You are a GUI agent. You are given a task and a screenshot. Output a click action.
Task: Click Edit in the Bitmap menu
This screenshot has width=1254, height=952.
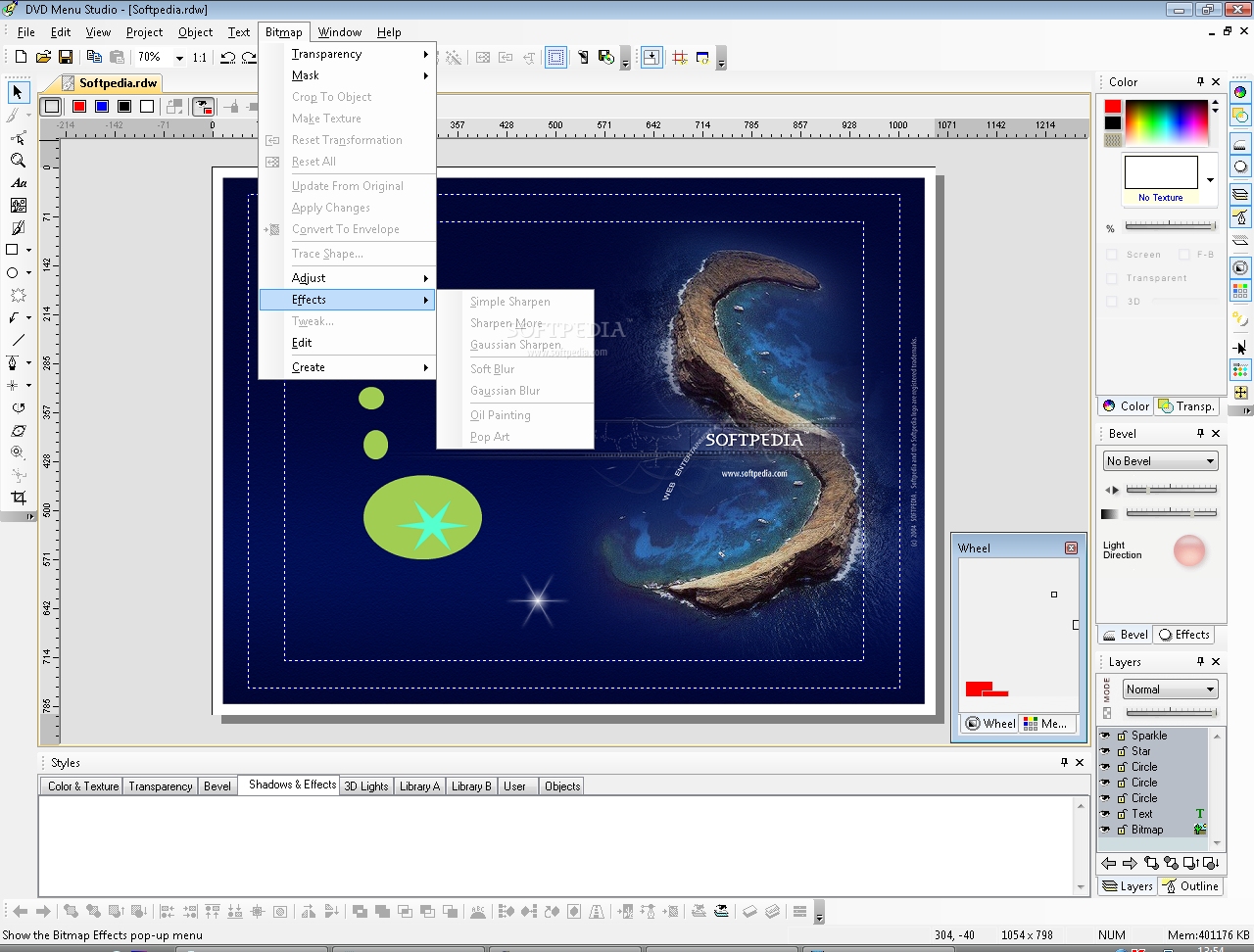(x=347, y=343)
